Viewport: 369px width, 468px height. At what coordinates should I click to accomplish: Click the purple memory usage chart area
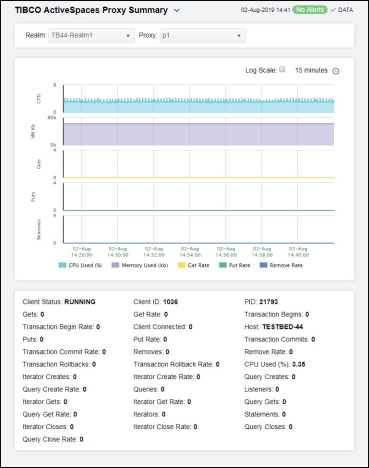pos(199,134)
